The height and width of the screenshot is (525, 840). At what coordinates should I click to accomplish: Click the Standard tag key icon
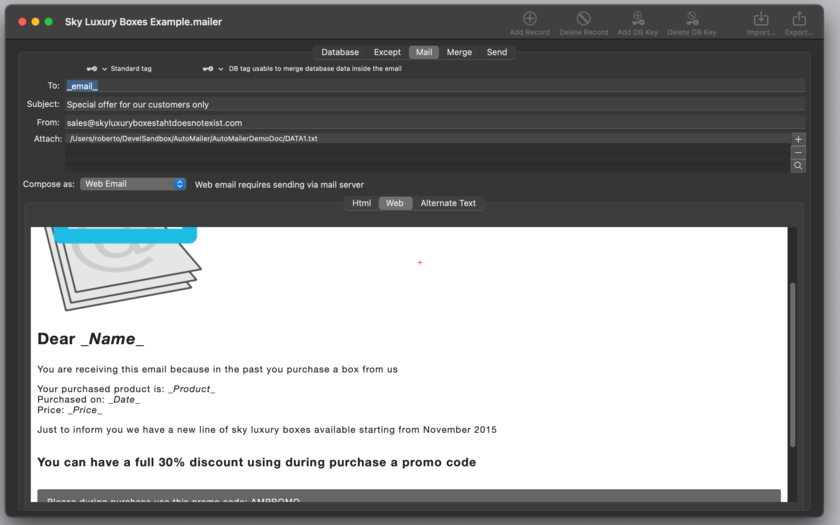point(92,69)
